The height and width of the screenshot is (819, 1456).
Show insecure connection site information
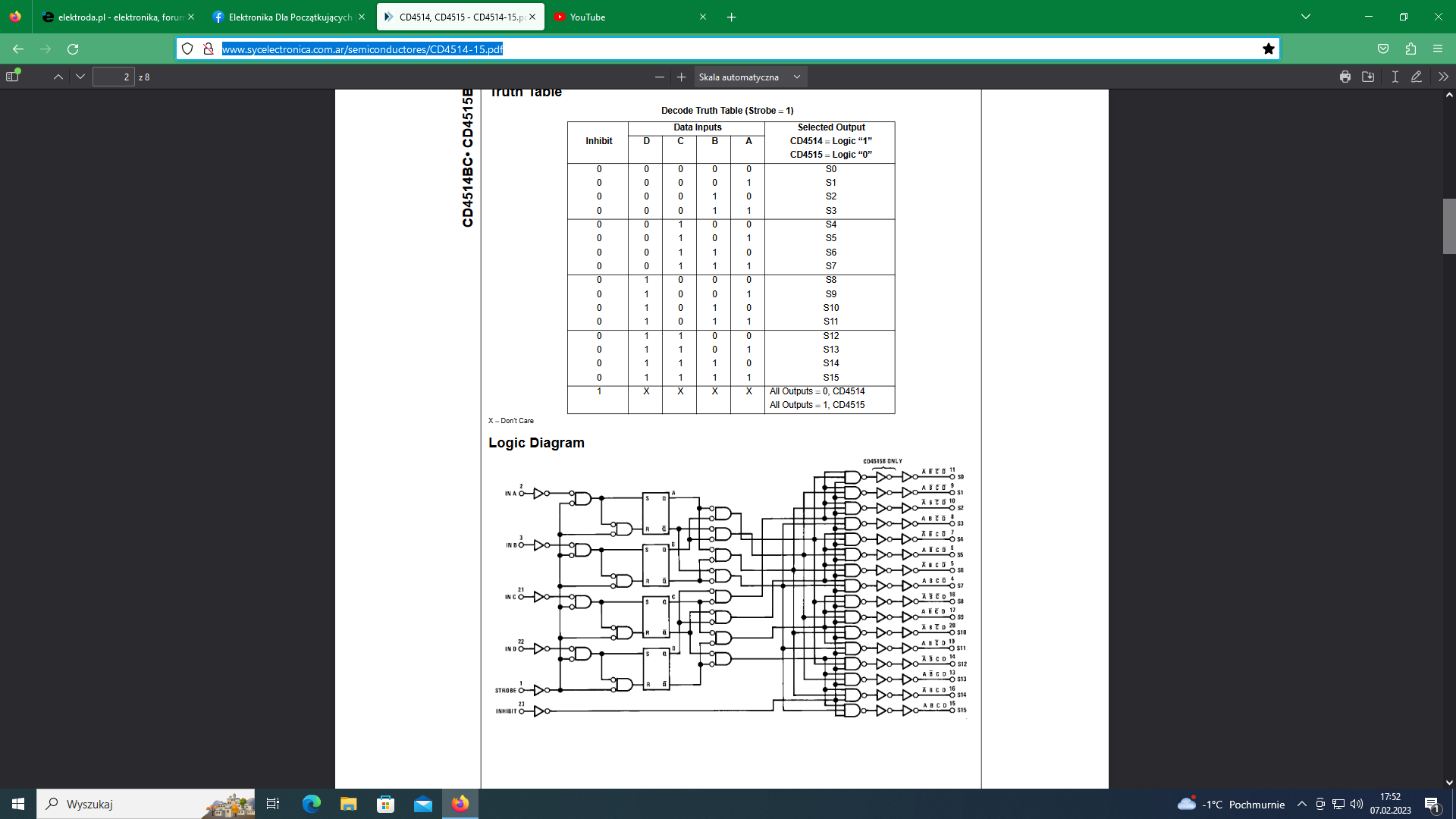(208, 49)
